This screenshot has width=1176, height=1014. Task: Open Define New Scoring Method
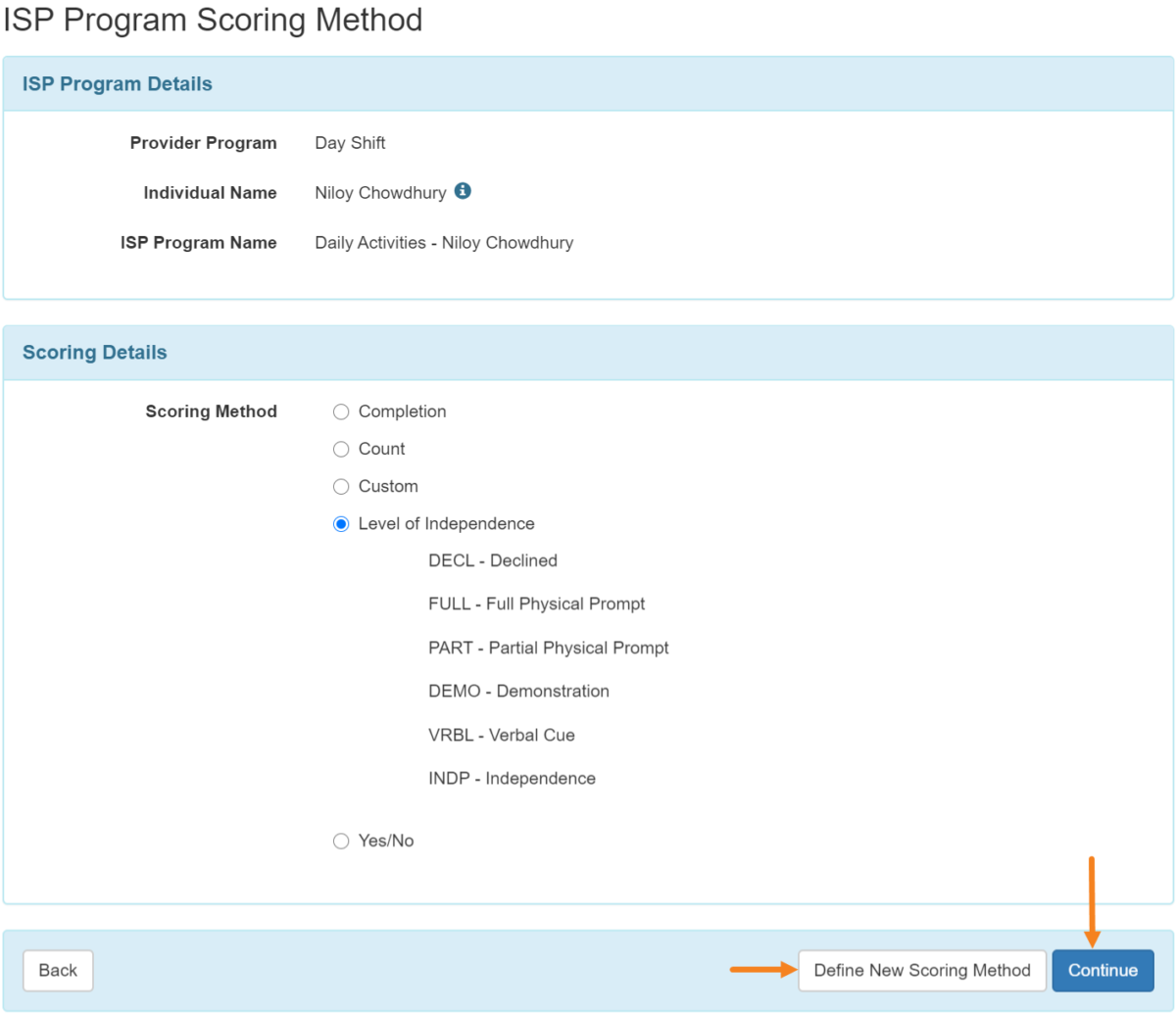coord(921,970)
